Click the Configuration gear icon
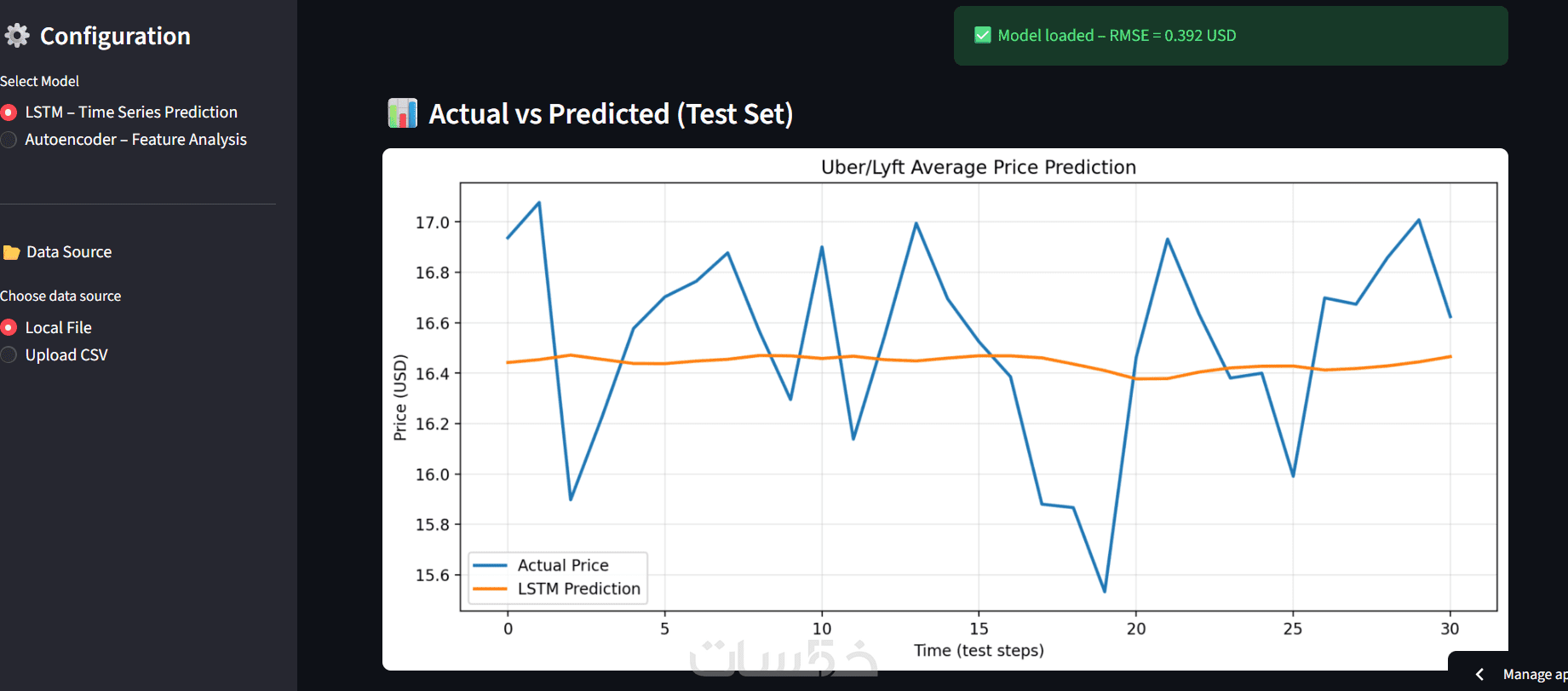This screenshot has height=691, width=1568. tap(17, 35)
